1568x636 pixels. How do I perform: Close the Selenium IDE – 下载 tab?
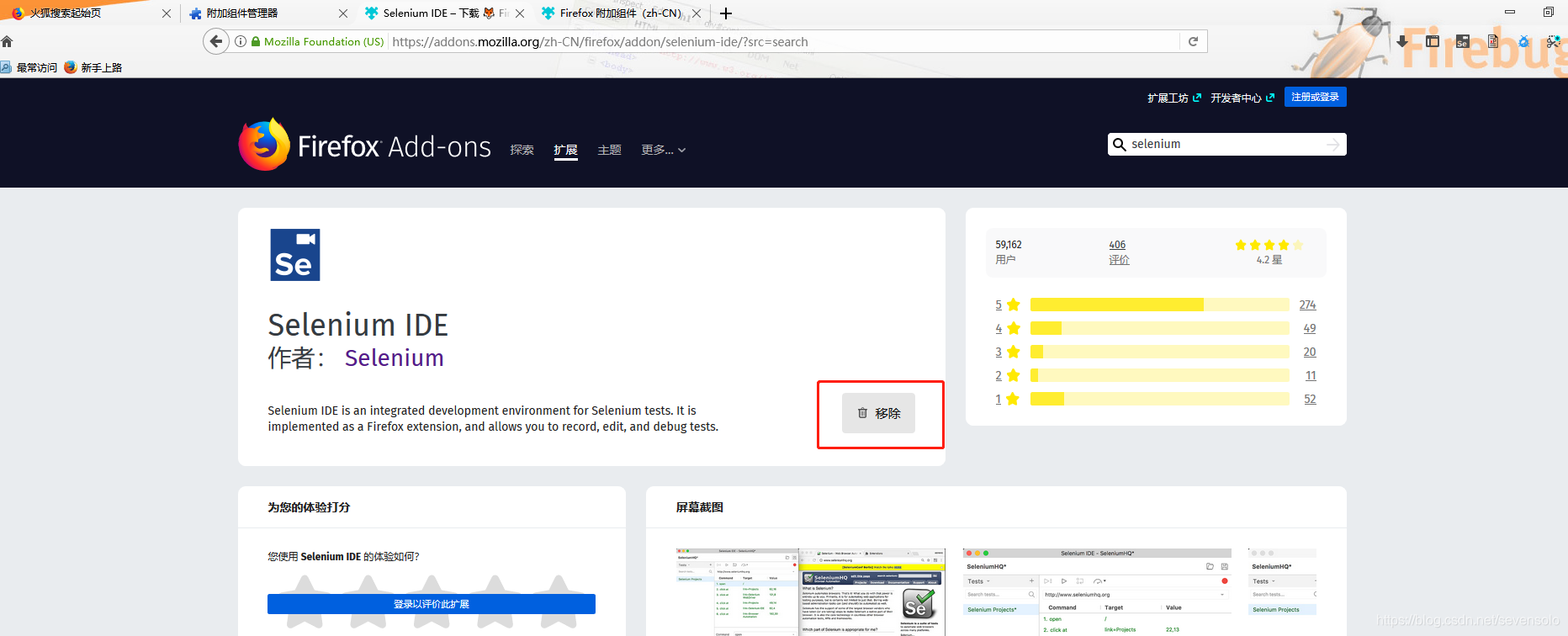pyautogui.click(x=520, y=13)
